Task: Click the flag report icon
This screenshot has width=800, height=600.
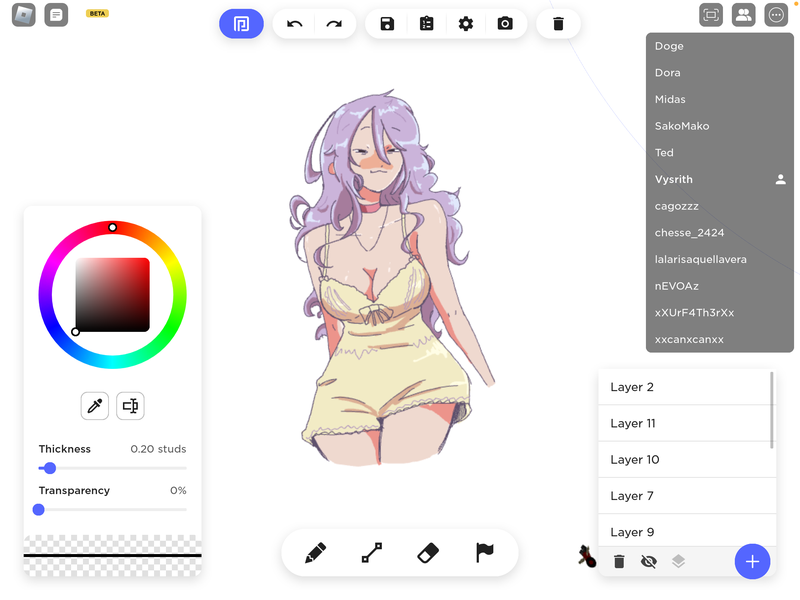Action: click(x=485, y=553)
